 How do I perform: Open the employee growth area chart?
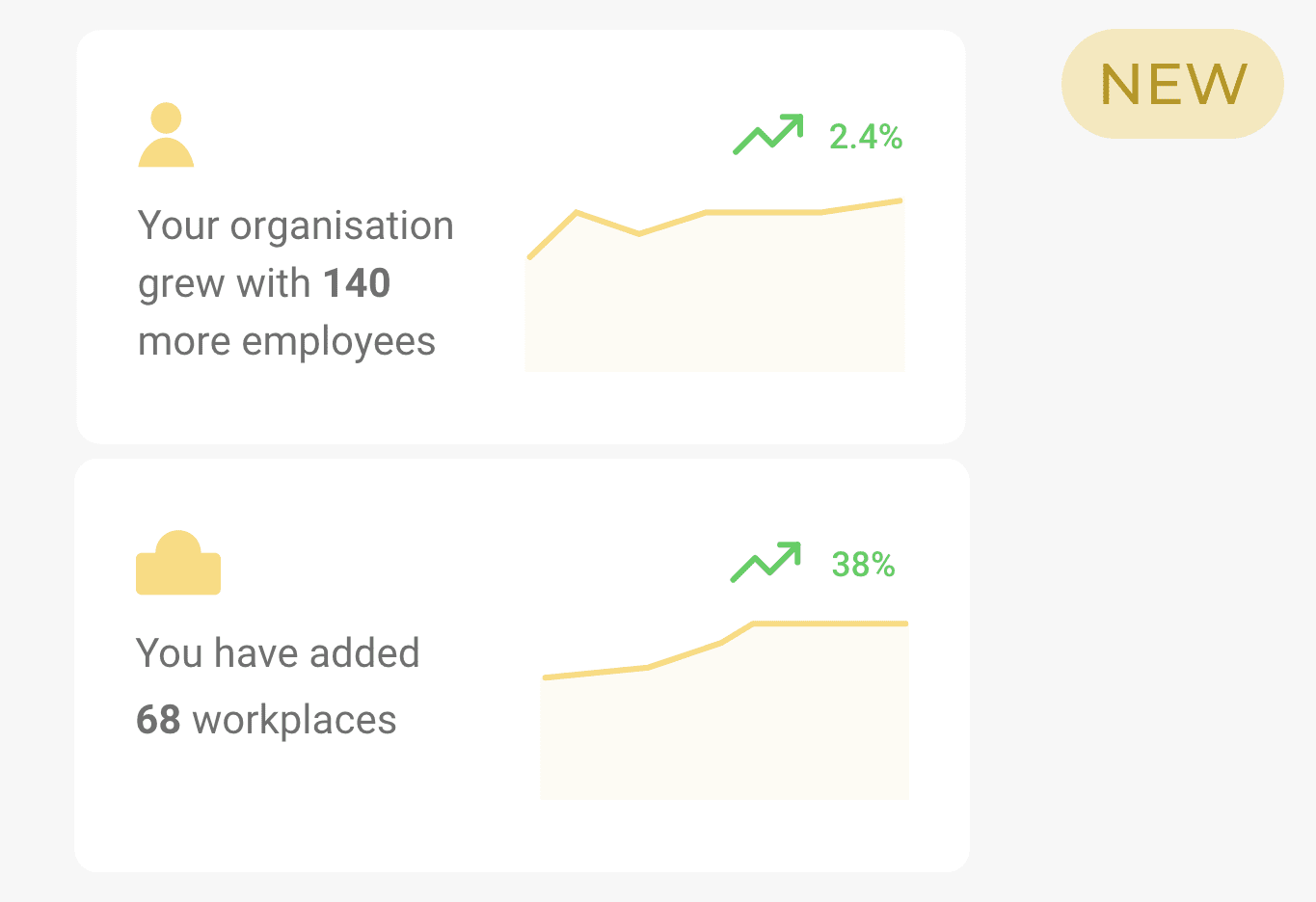click(714, 289)
